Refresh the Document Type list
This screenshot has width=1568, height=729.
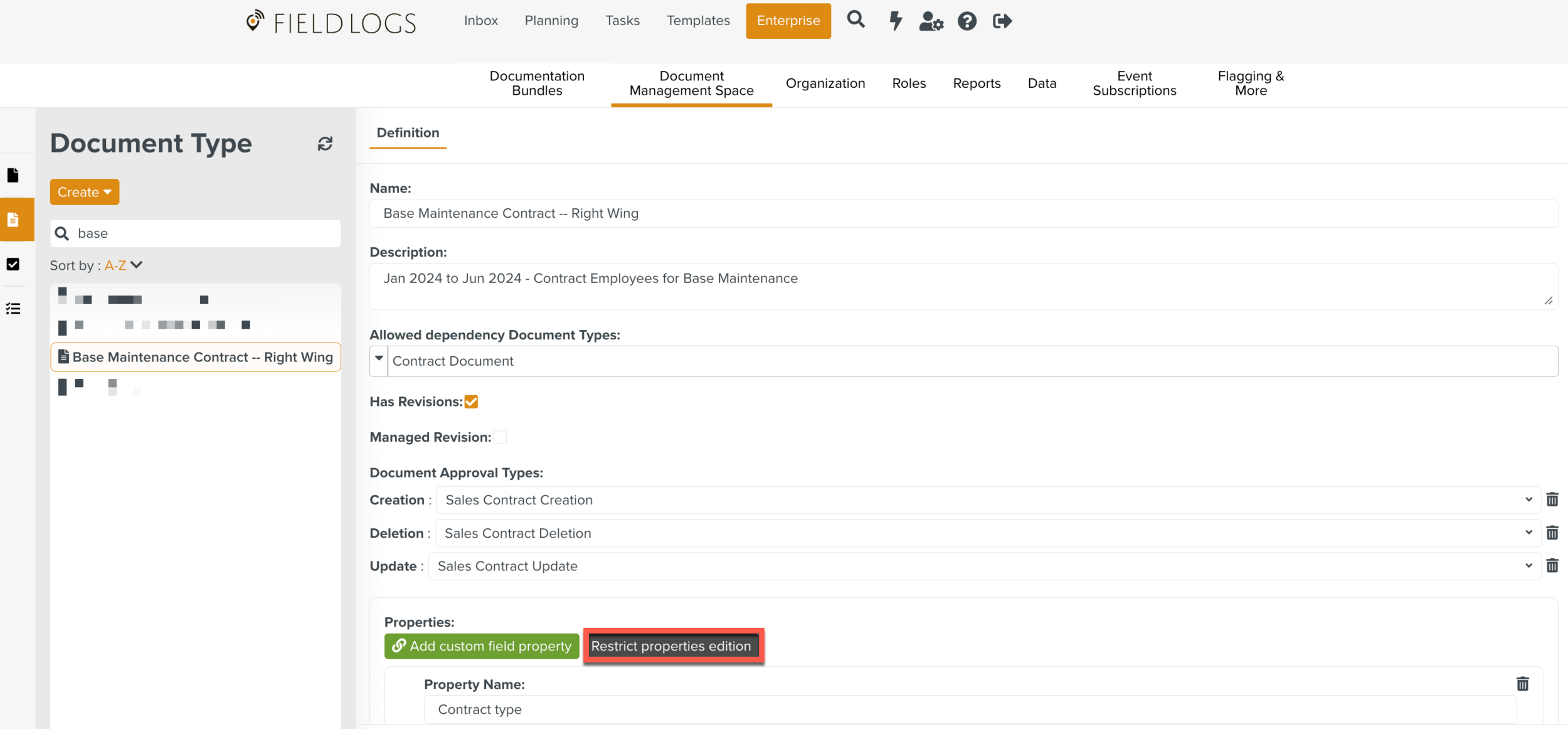tap(325, 144)
